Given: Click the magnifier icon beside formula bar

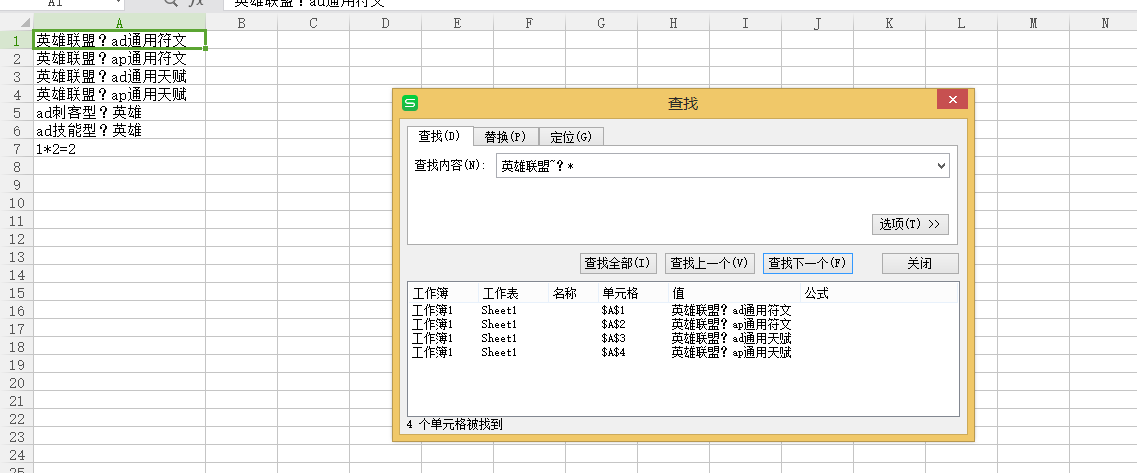Looking at the screenshot, I should tap(171, 3).
